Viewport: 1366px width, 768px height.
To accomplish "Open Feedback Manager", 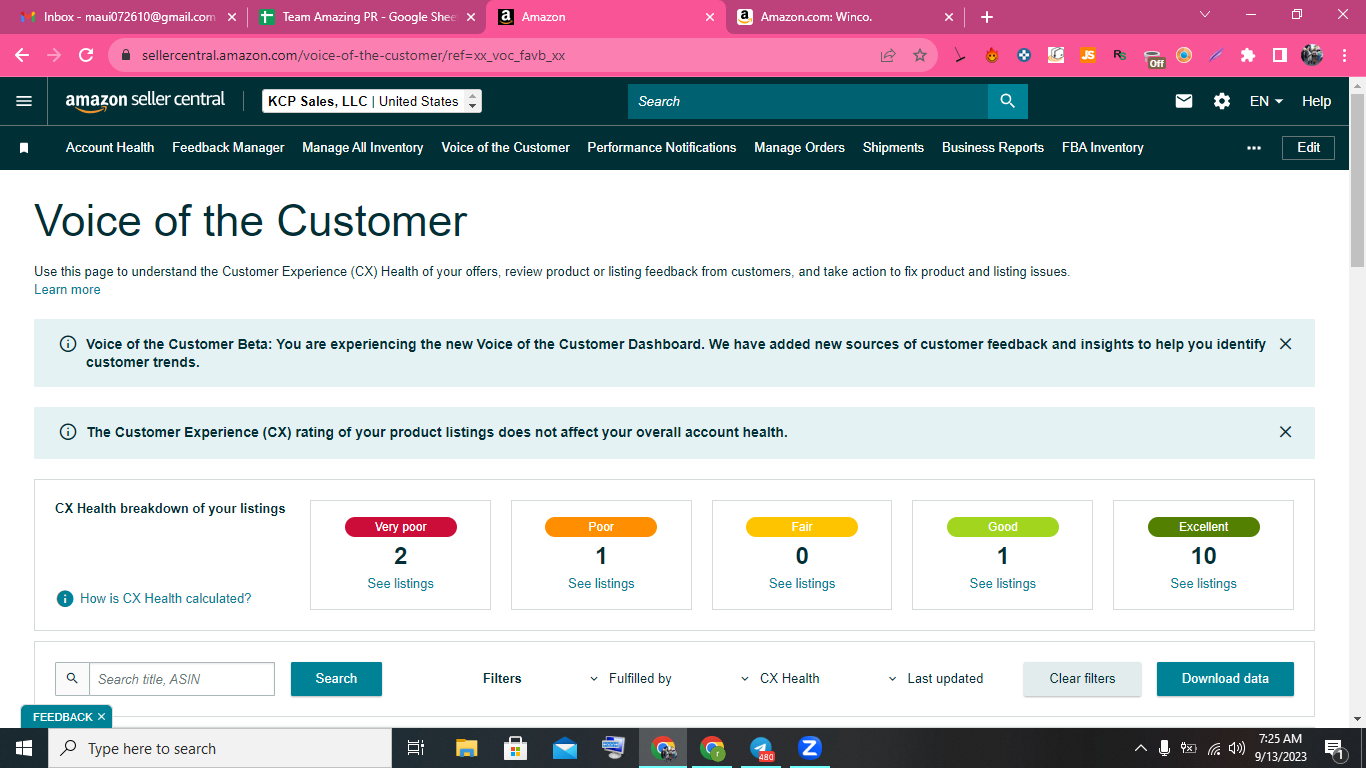I will (x=228, y=148).
